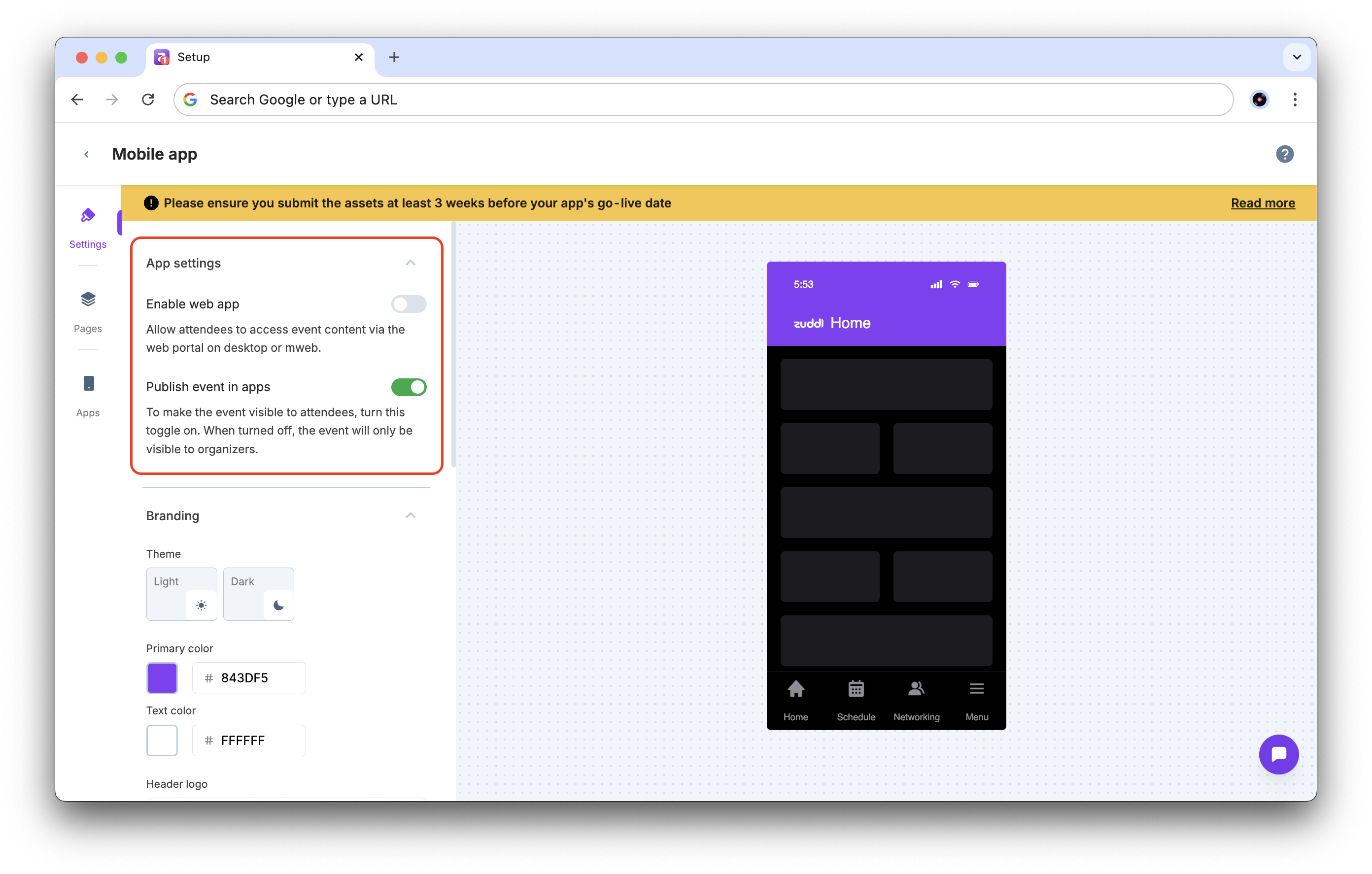
Task: Select the Light theme option
Action: pos(181,594)
